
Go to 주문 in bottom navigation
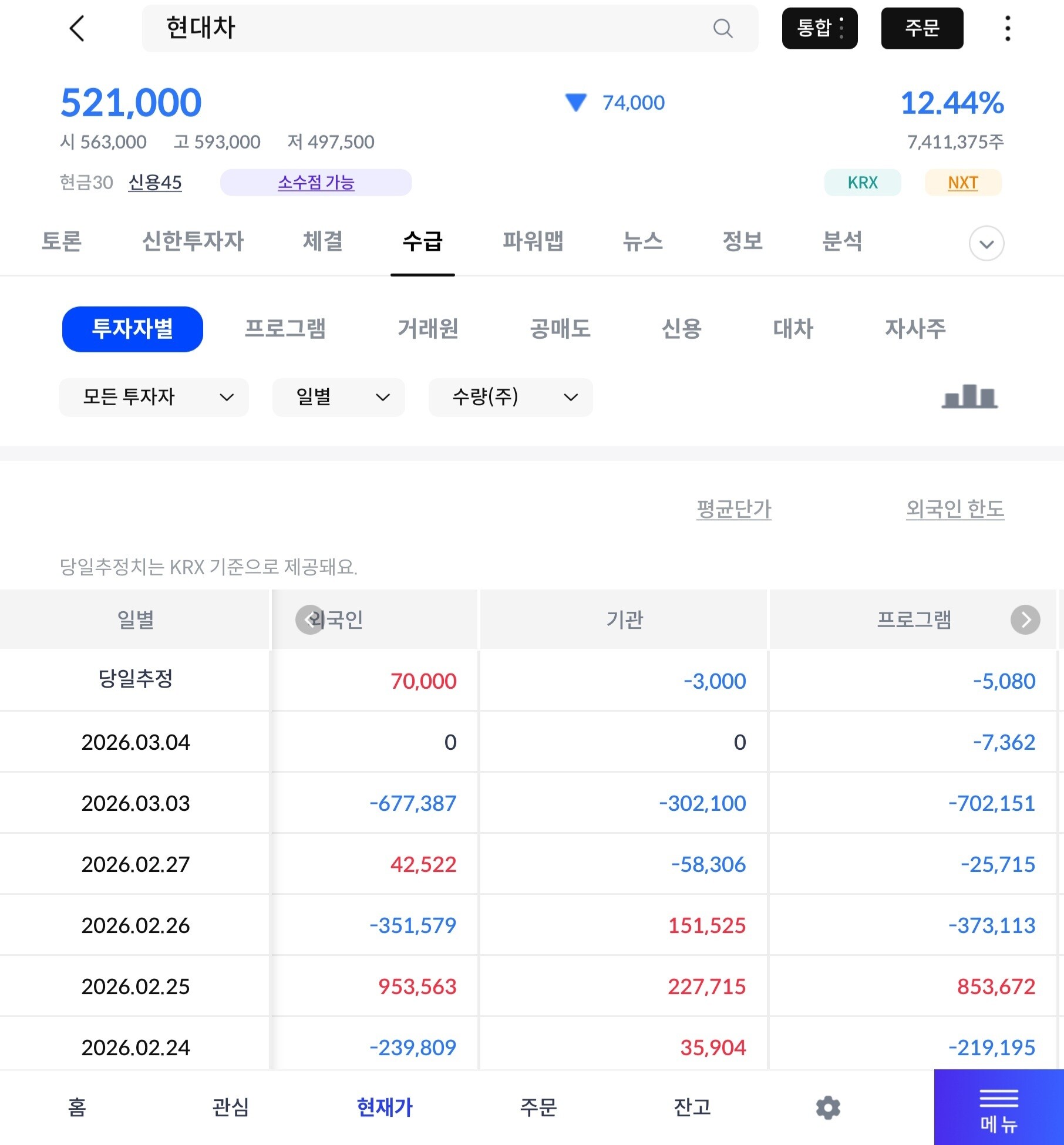(538, 1107)
